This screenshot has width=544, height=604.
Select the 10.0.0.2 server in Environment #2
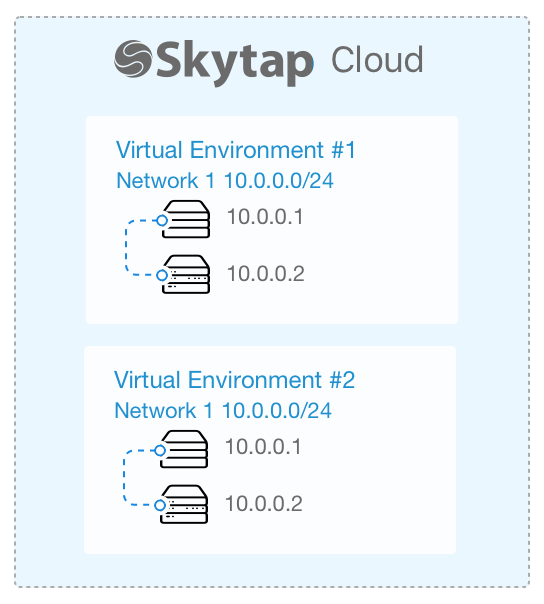[185, 504]
